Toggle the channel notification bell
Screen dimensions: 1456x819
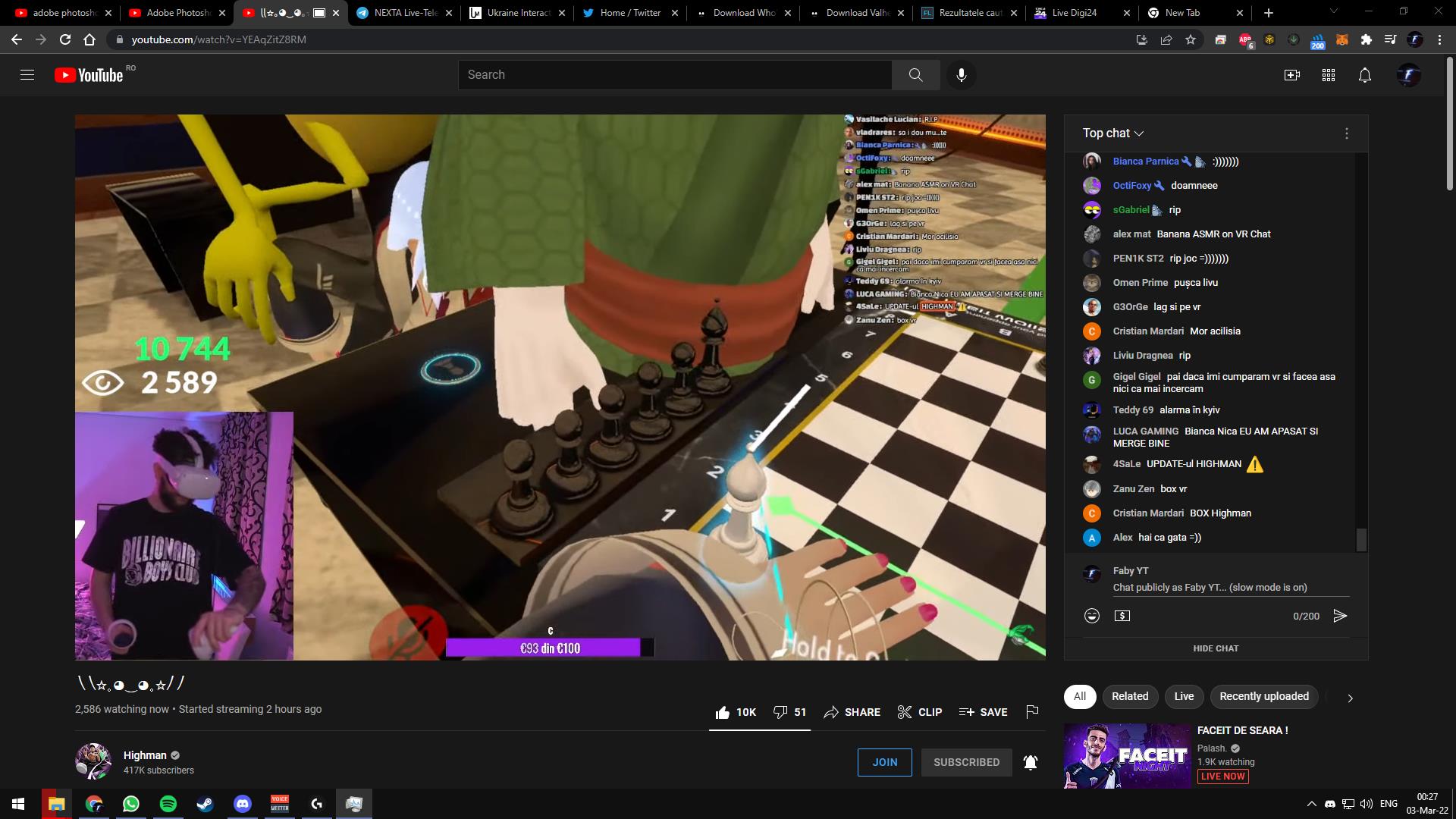1030,762
